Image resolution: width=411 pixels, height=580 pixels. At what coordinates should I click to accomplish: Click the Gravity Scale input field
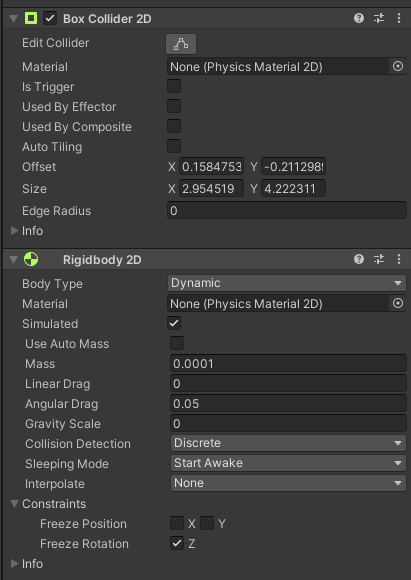288,424
